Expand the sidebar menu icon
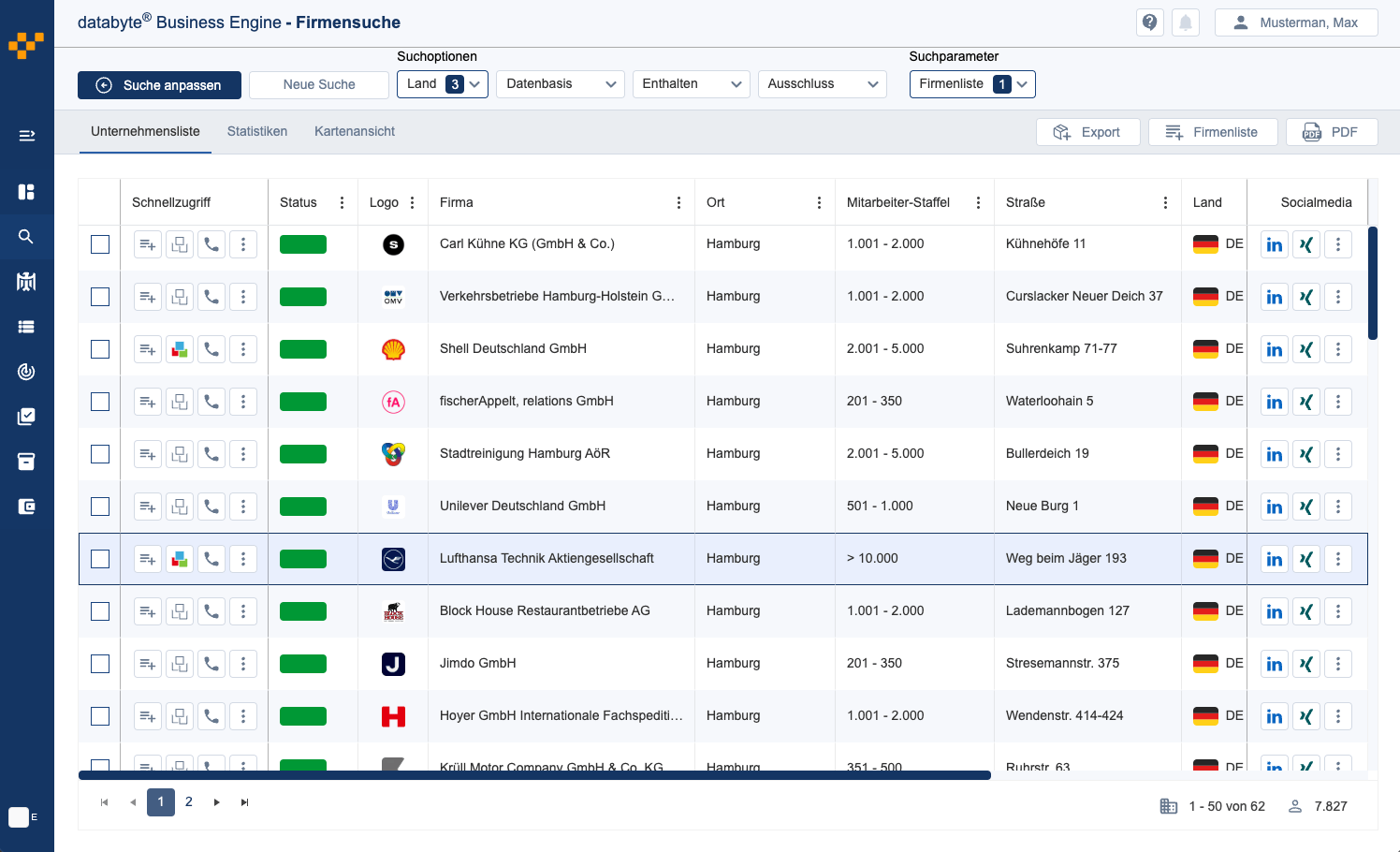Image resolution: width=1400 pixels, height=852 pixels. [26, 136]
